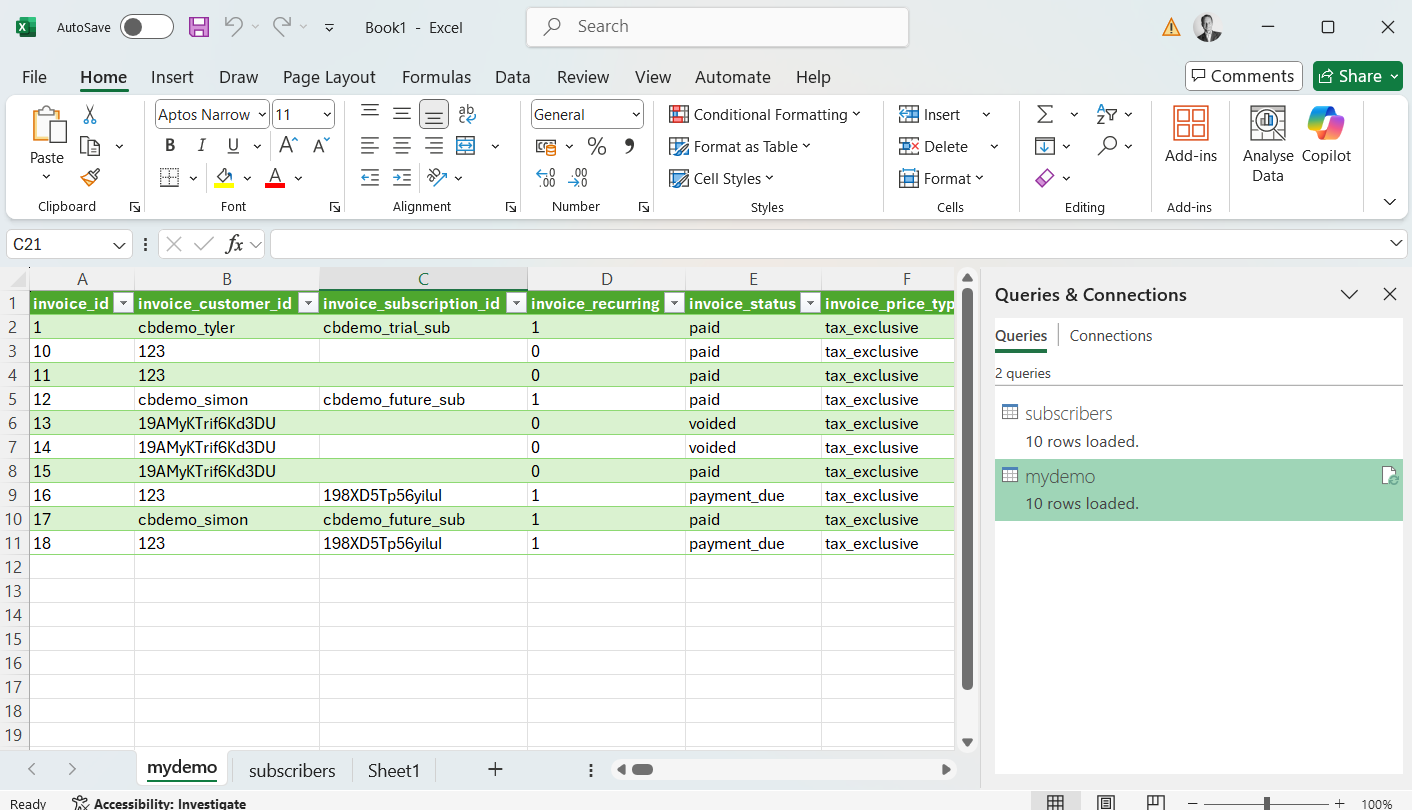Click the Cut scissors icon
Image resolution: width=1412 pixels, height=810 pixels.
point(90,115)
